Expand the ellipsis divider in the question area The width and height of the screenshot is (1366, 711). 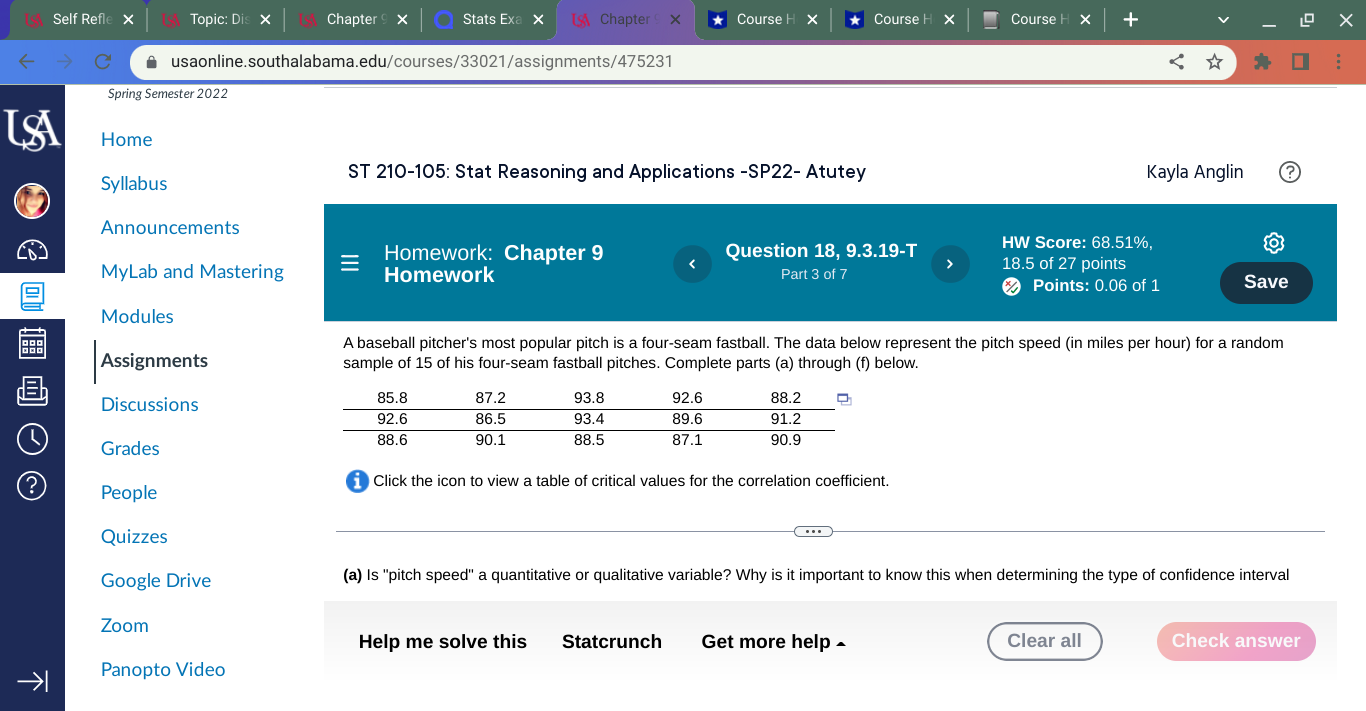813,531
